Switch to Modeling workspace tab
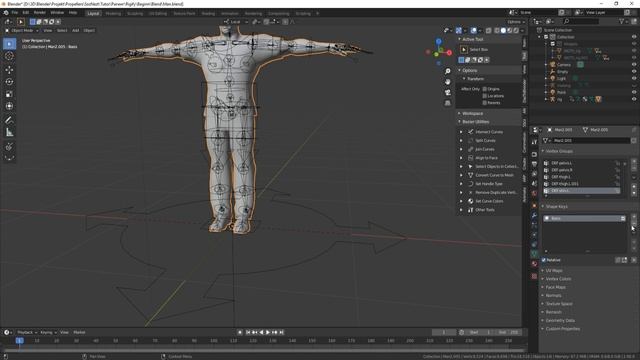Viewport: 640px width, 360px height. (113, 13)
